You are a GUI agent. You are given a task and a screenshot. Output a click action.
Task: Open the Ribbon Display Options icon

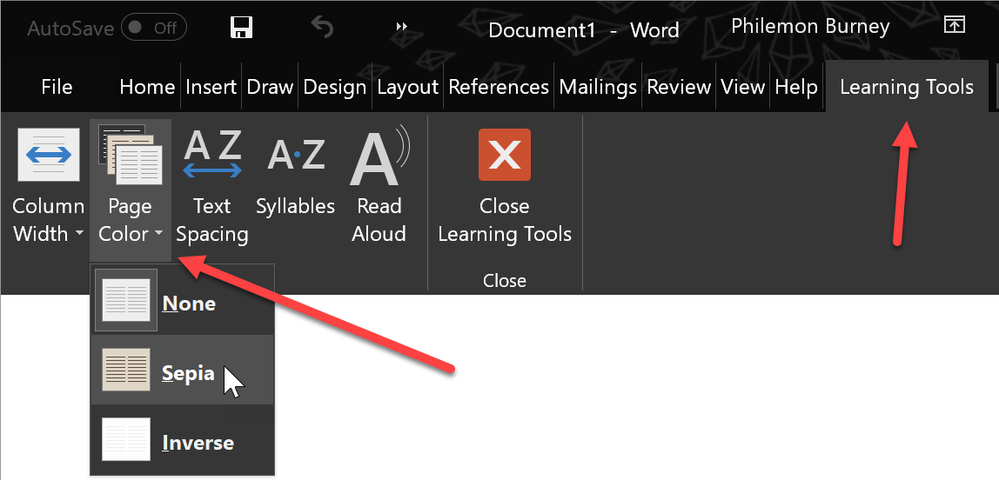tap(954, 25)
